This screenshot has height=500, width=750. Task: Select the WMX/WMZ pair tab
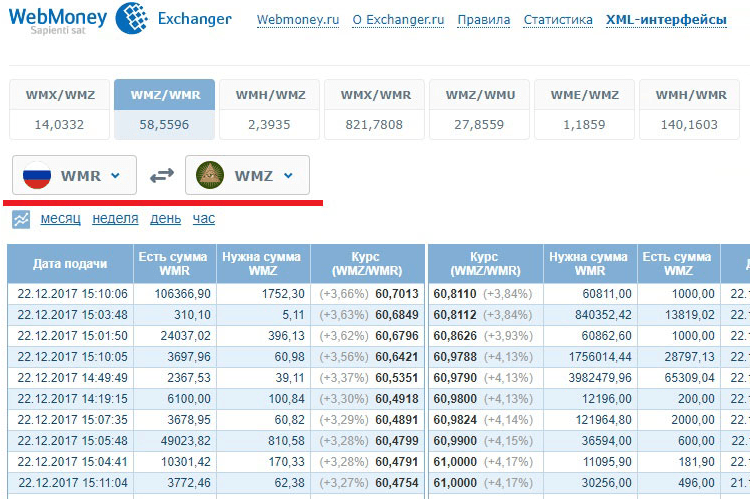[60, 110]
